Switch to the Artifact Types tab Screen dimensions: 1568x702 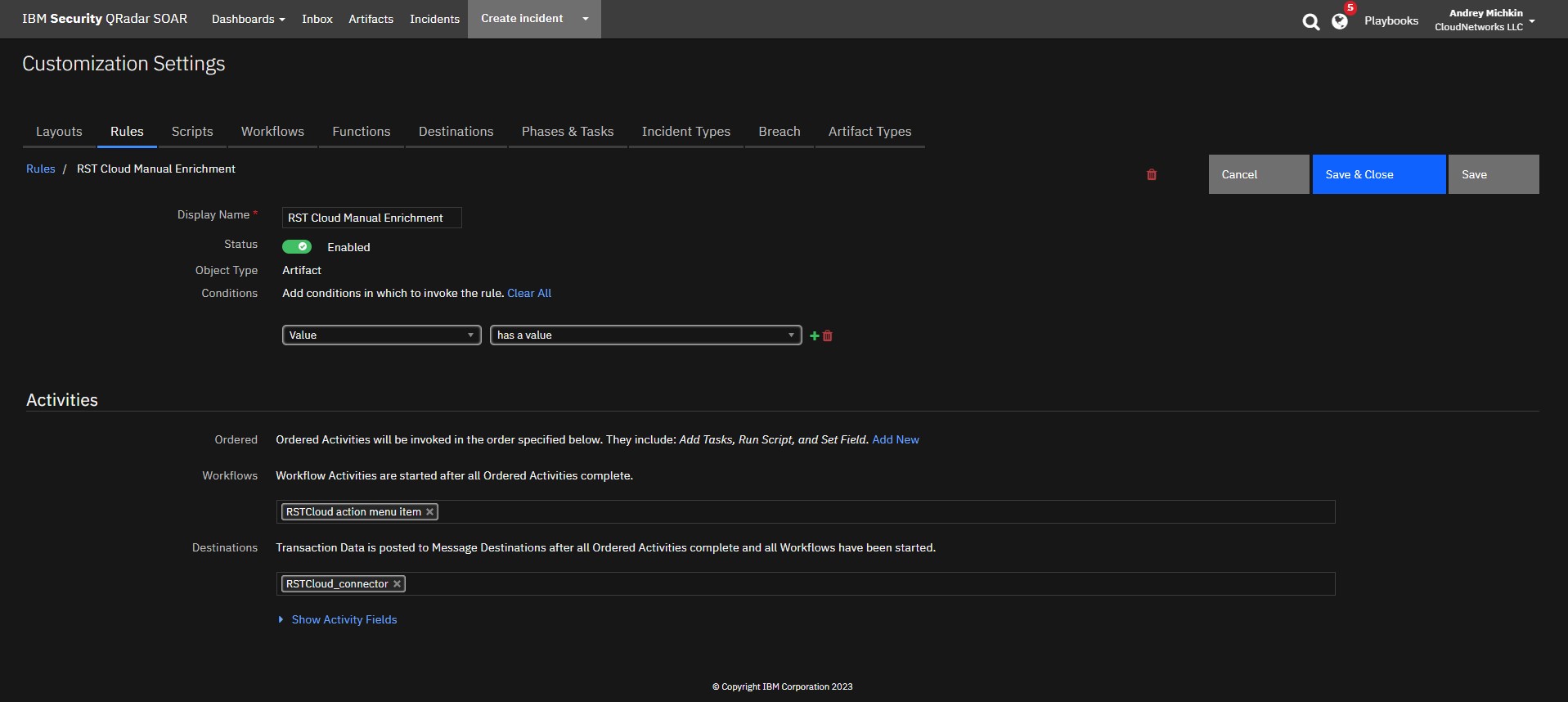tap(870, 132)
